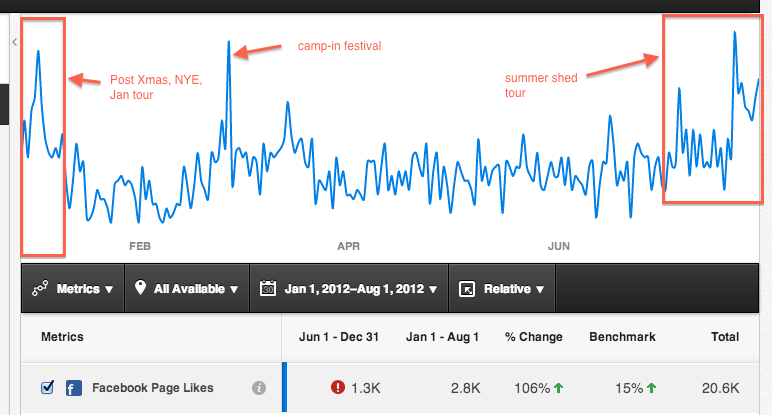This screenshot has width=772, height=415.
Task: Open the Relative display mode dropdown
Action: tap(513, 289)
